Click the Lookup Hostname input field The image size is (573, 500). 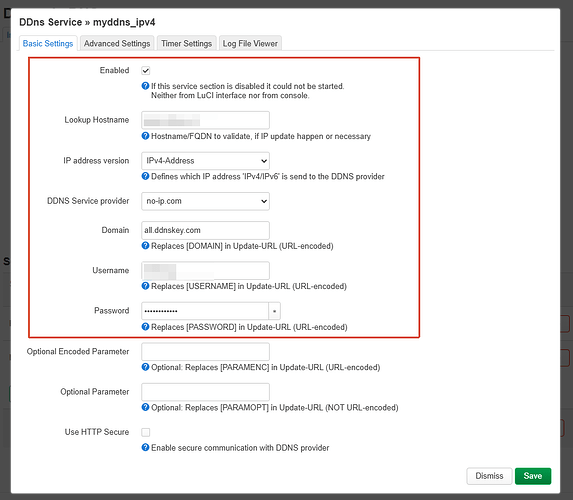coord(205,120)
